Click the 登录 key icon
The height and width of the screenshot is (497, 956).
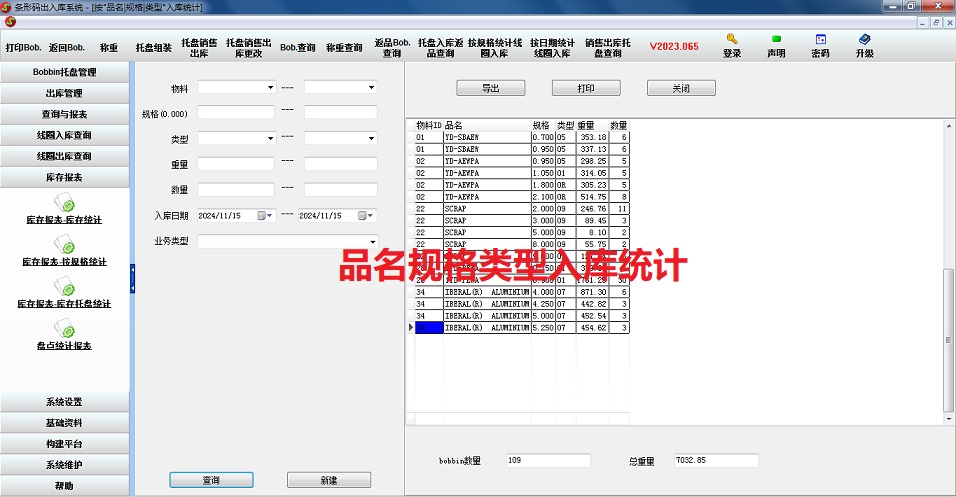[x=732, y=41]
